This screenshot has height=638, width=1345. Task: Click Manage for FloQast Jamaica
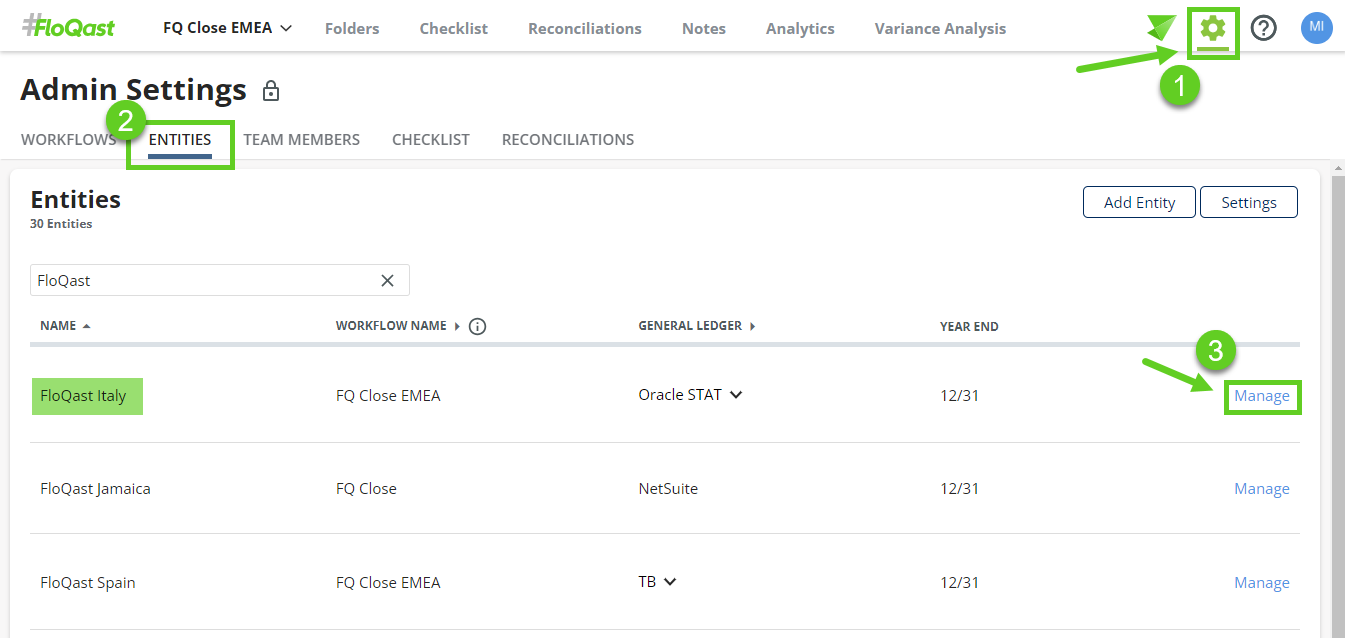click(x=1262, y=489)
